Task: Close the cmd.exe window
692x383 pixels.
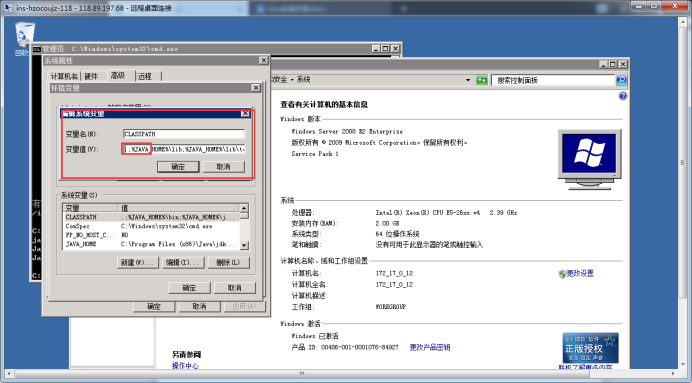Action: (x=395, y=49)
